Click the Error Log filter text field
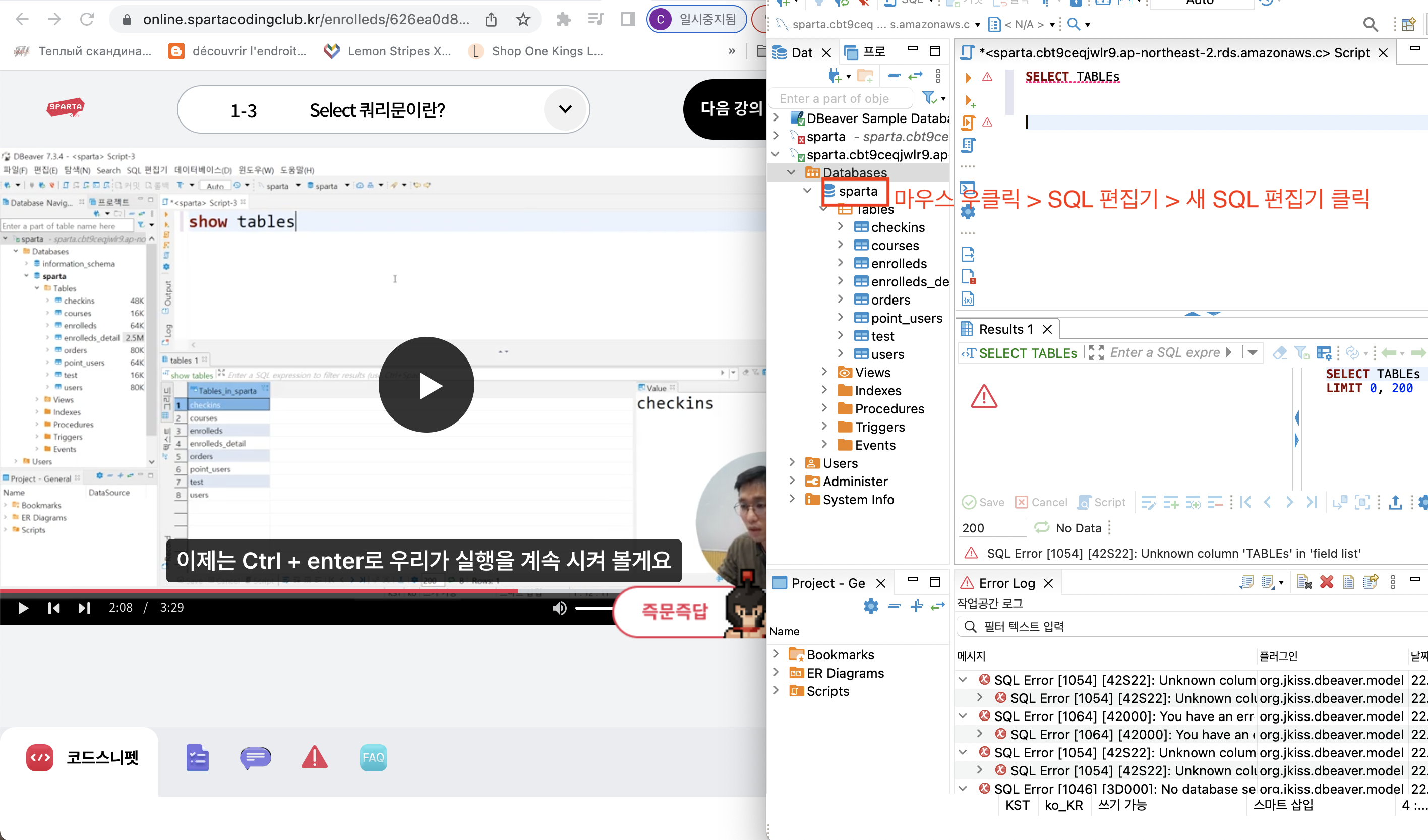1428x840 pixels. pos(1190,626)
